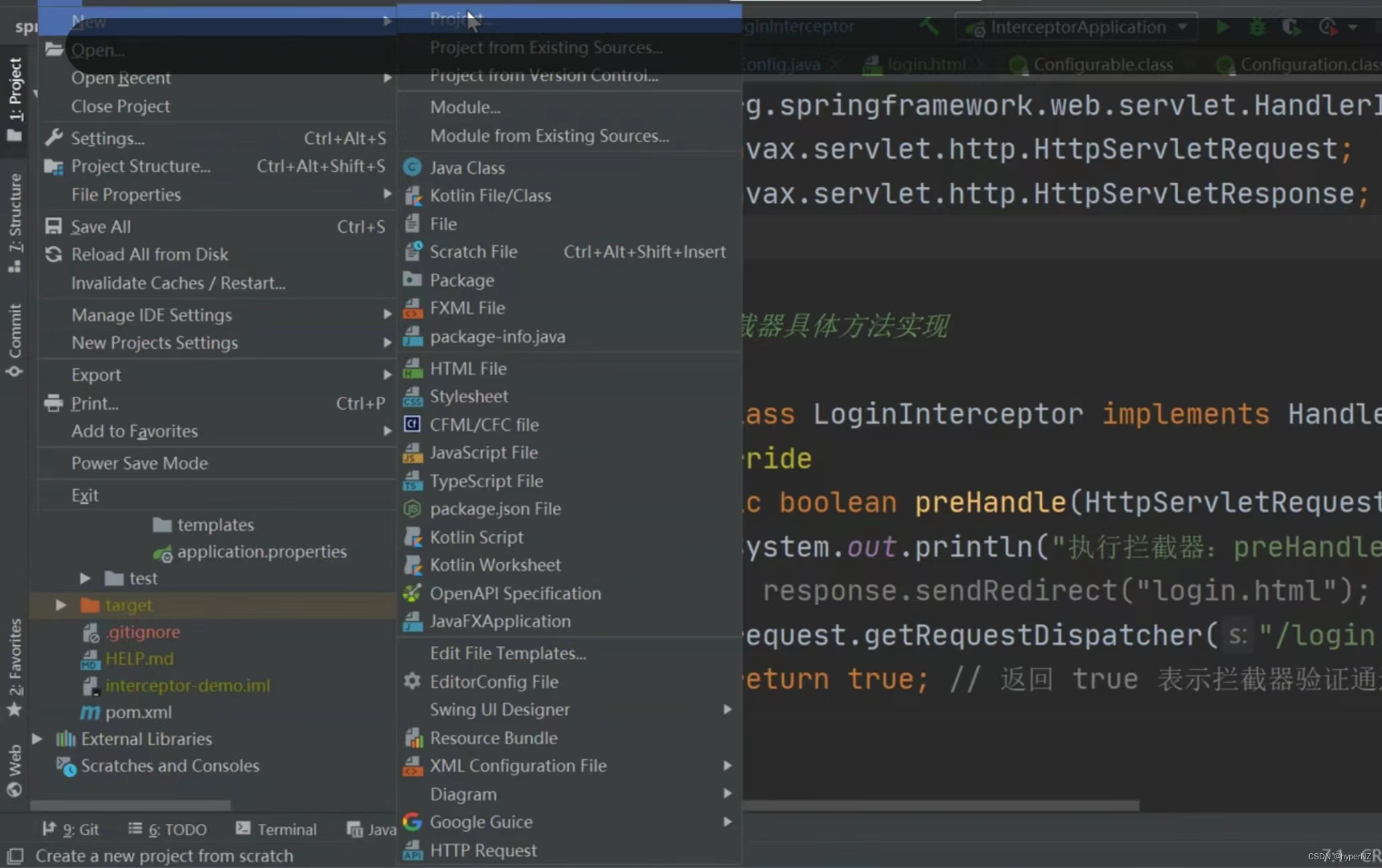The height and width of the screenshot is (868, 1382).
Task: Toggle the 1: Project side panel
Action: click(14, 99)
